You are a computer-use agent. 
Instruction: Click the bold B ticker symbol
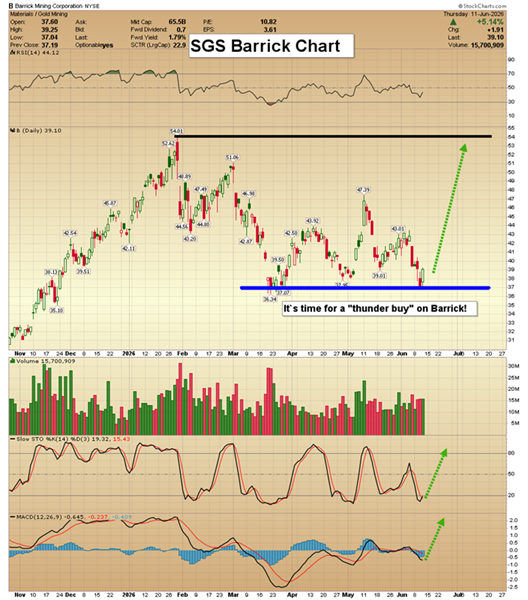click(11, 6)
